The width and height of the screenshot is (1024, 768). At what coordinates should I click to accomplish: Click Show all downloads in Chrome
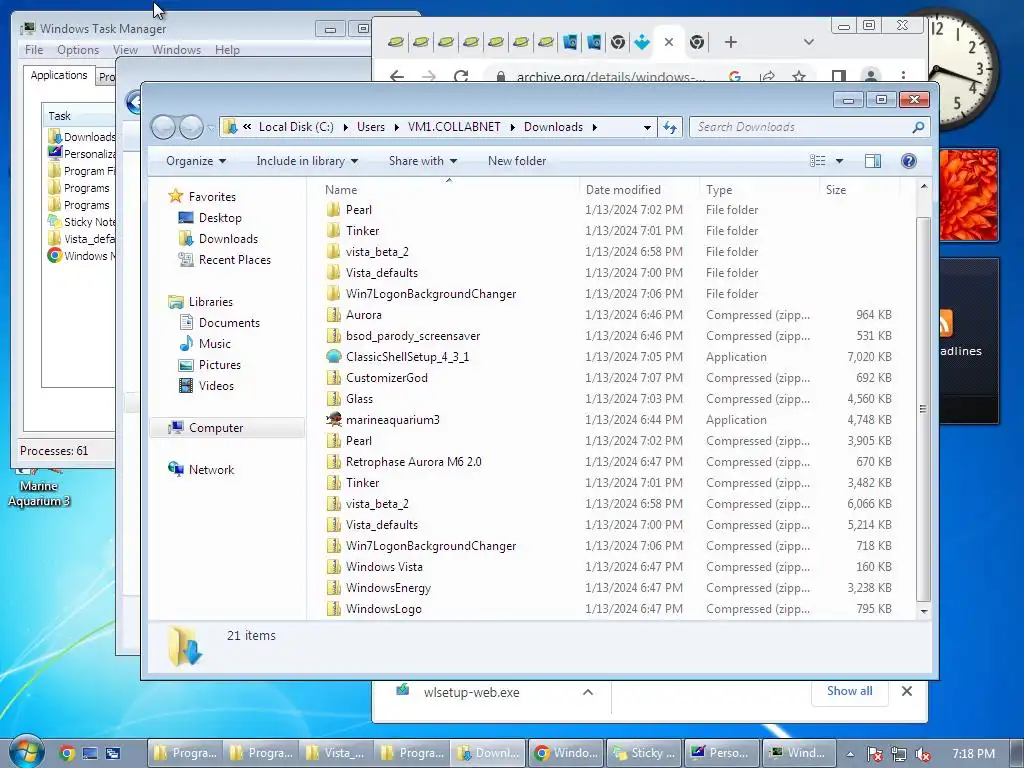click(849, 691)
